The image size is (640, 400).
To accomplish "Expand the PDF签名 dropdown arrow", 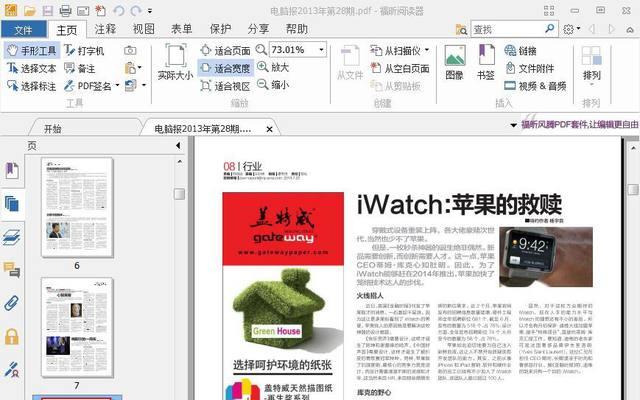I will point(118,86).
